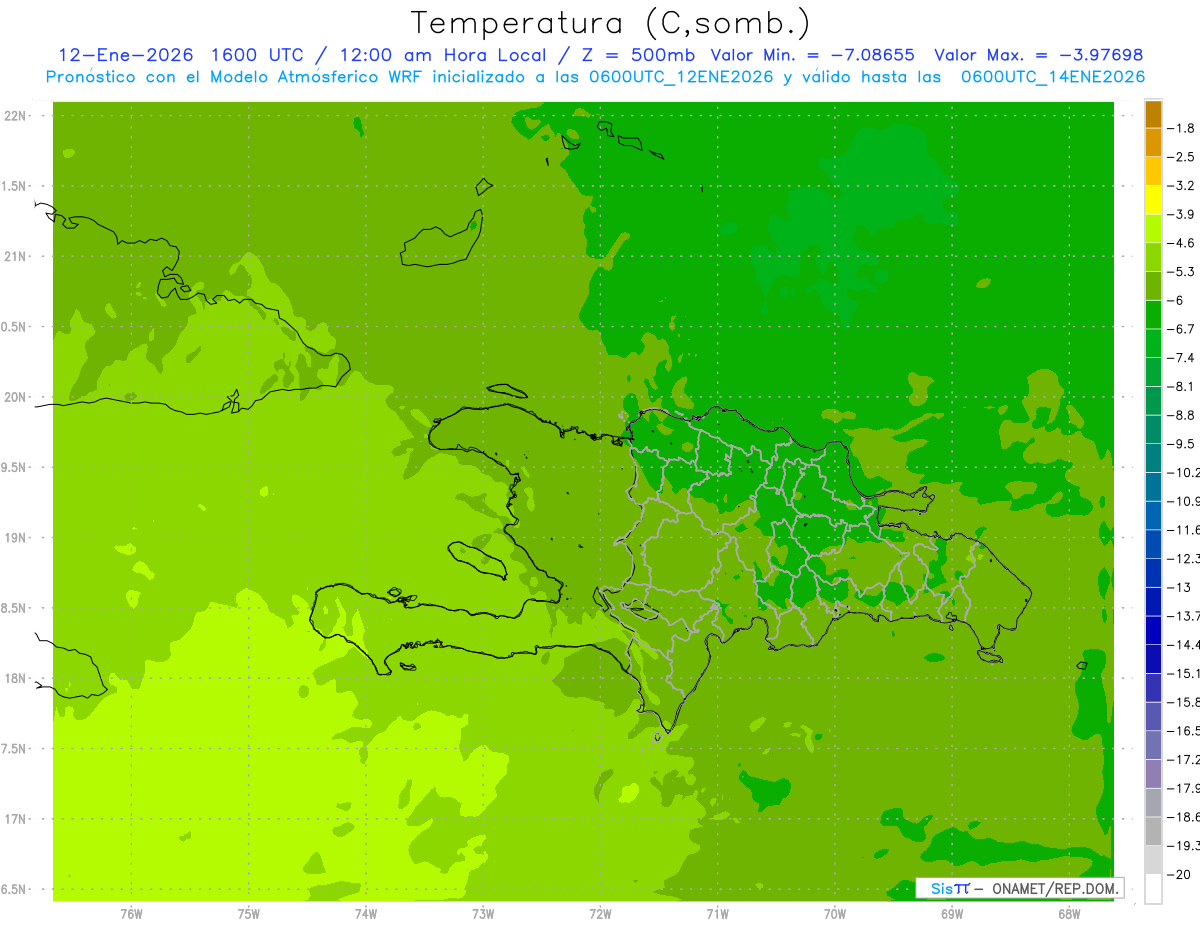Click the -5.3 legend value
The width and height of the screenshot is (1200, 927).
[x=1182, y=272]
